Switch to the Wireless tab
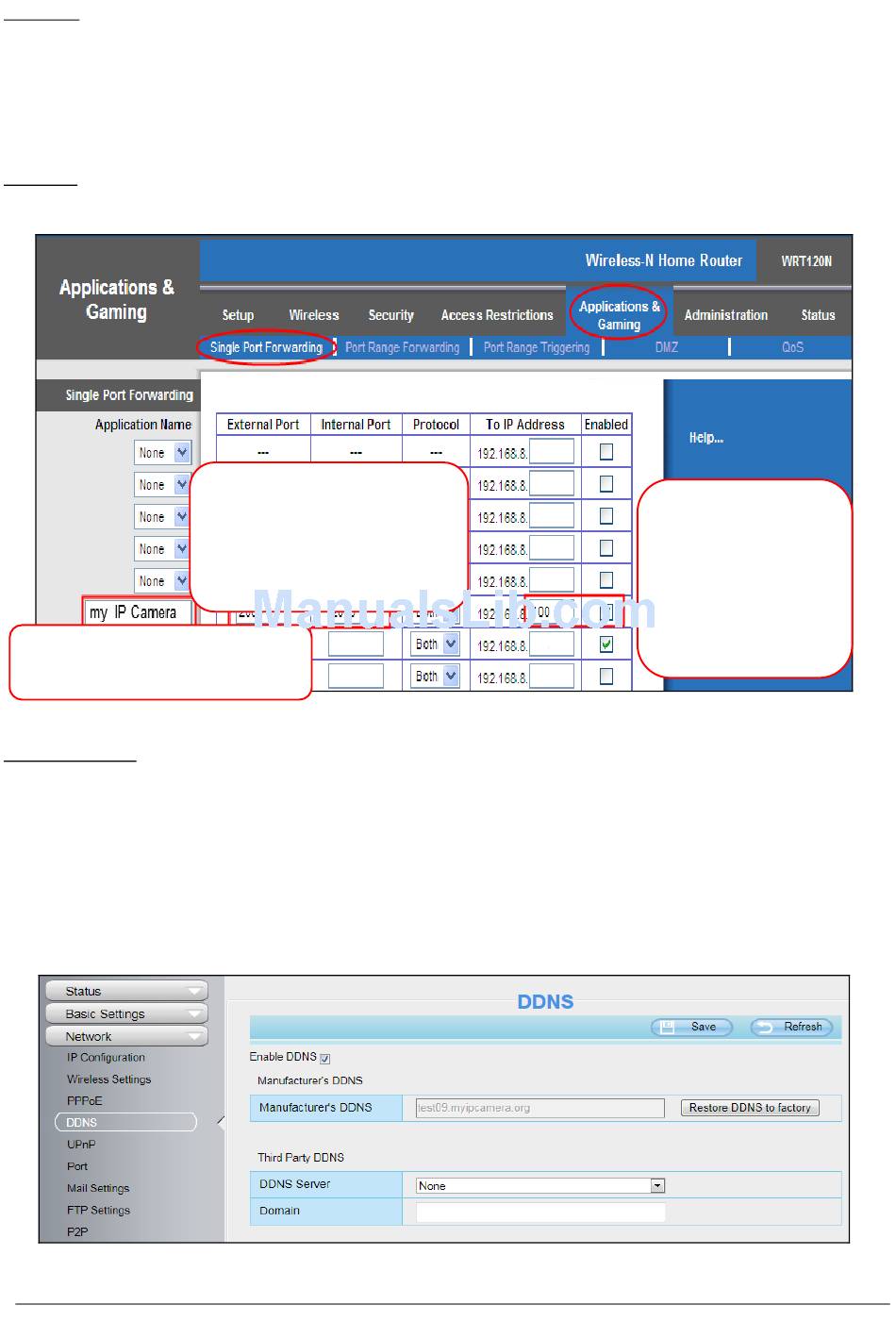896x1322 pixels. 313,315
